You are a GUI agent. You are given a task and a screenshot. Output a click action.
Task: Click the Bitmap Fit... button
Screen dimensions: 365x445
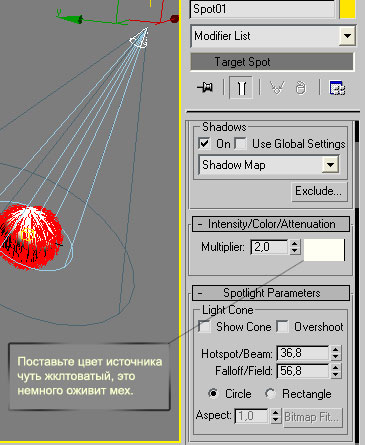[313, 417]
